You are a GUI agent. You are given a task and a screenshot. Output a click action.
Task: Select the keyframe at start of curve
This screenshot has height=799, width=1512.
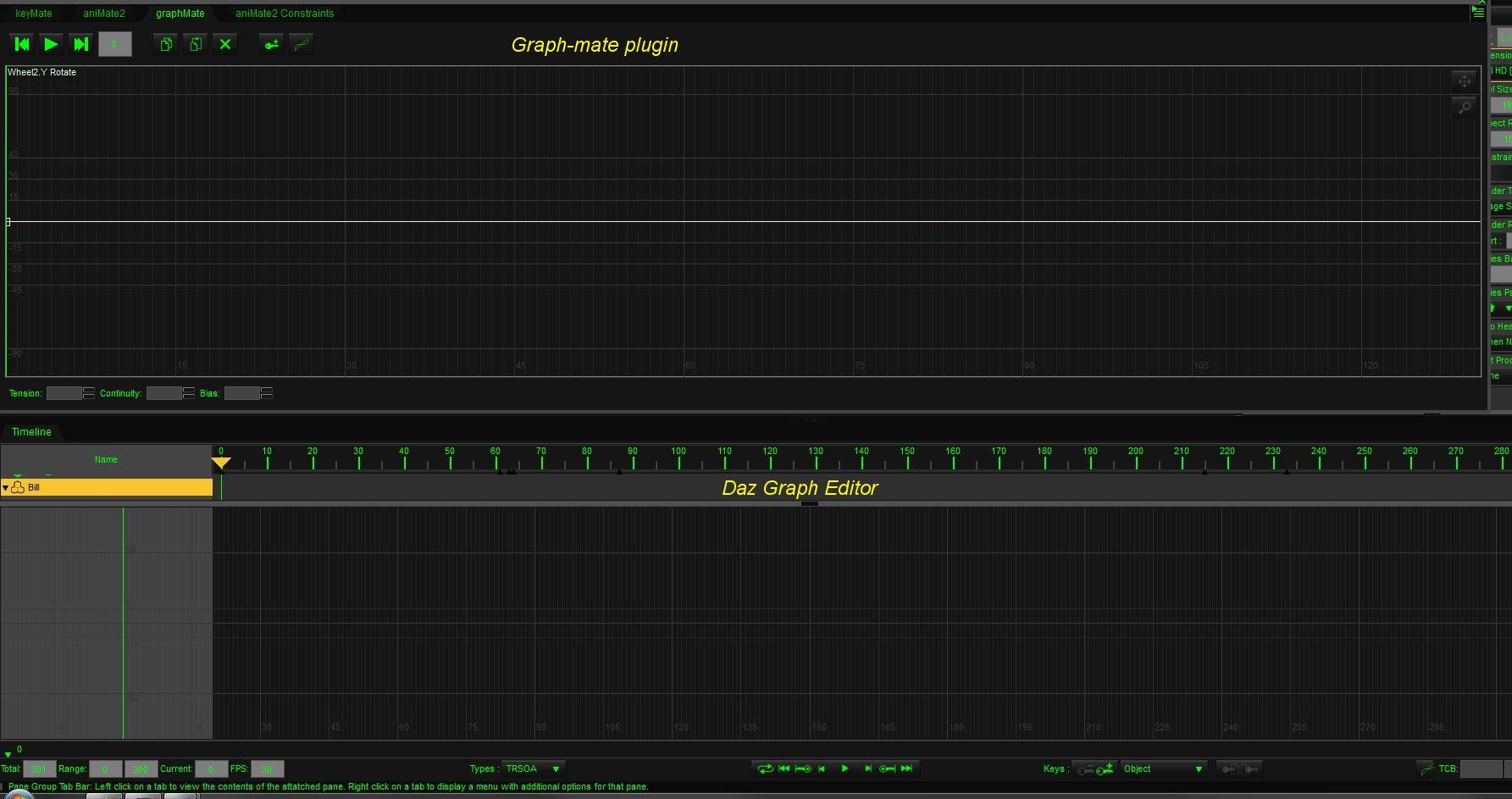click(x=8, y=222)
